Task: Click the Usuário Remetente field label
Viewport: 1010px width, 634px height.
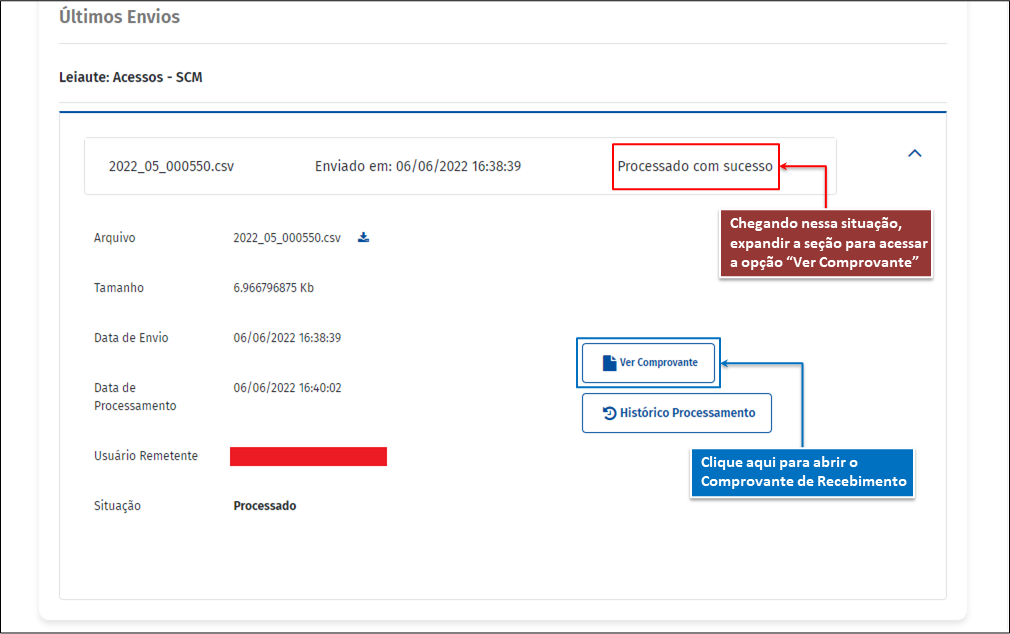Action: coord(146,456)
